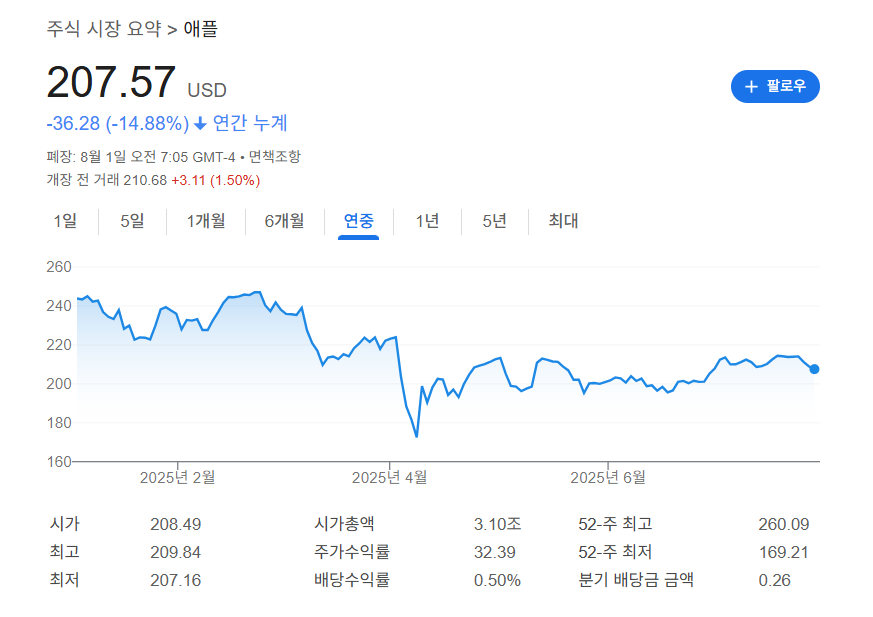Click the 주가수익률 value 32.39

tap(495, 552)
